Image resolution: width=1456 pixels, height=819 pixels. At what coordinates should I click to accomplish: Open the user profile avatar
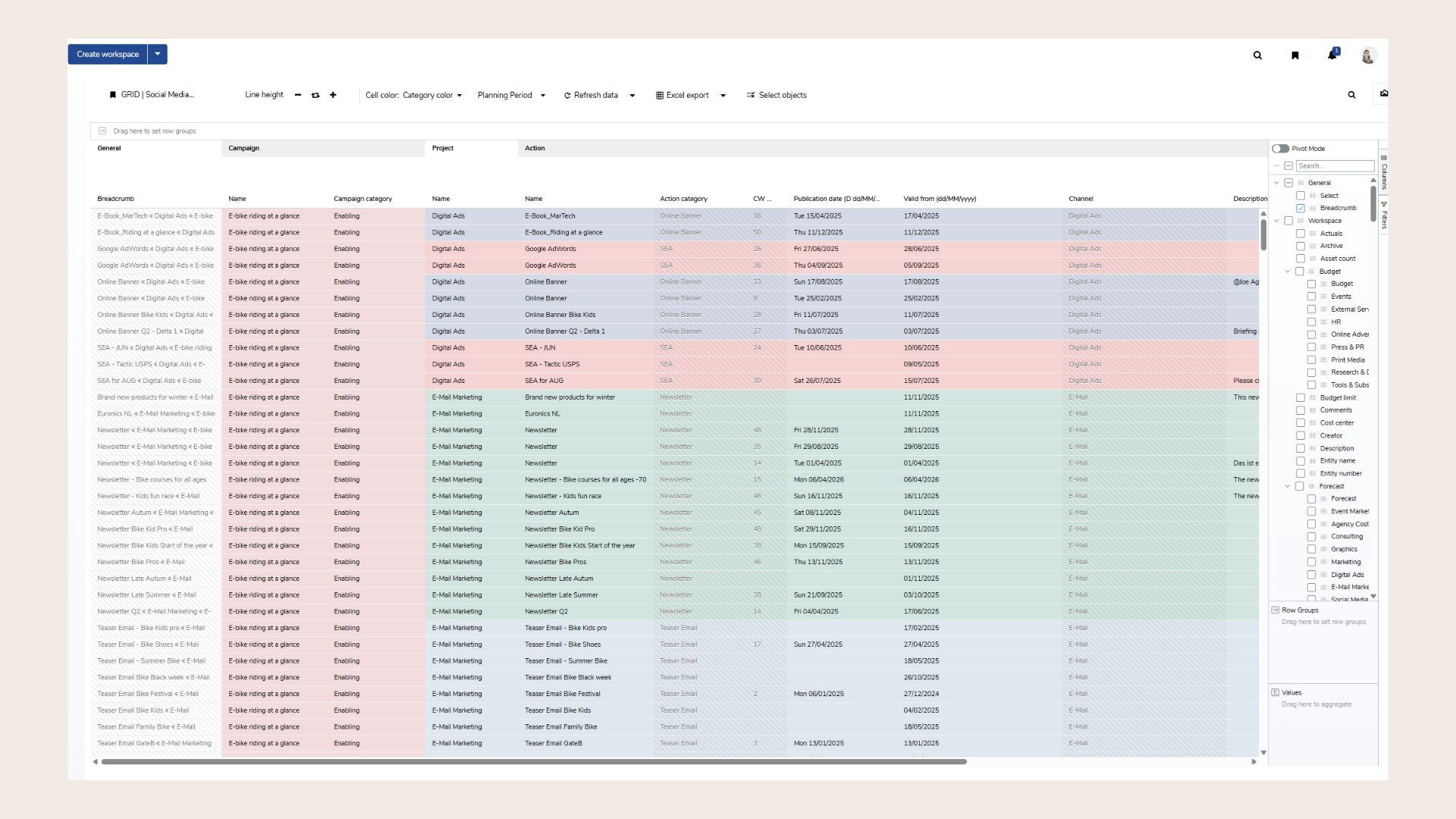tap(1368, 55)
